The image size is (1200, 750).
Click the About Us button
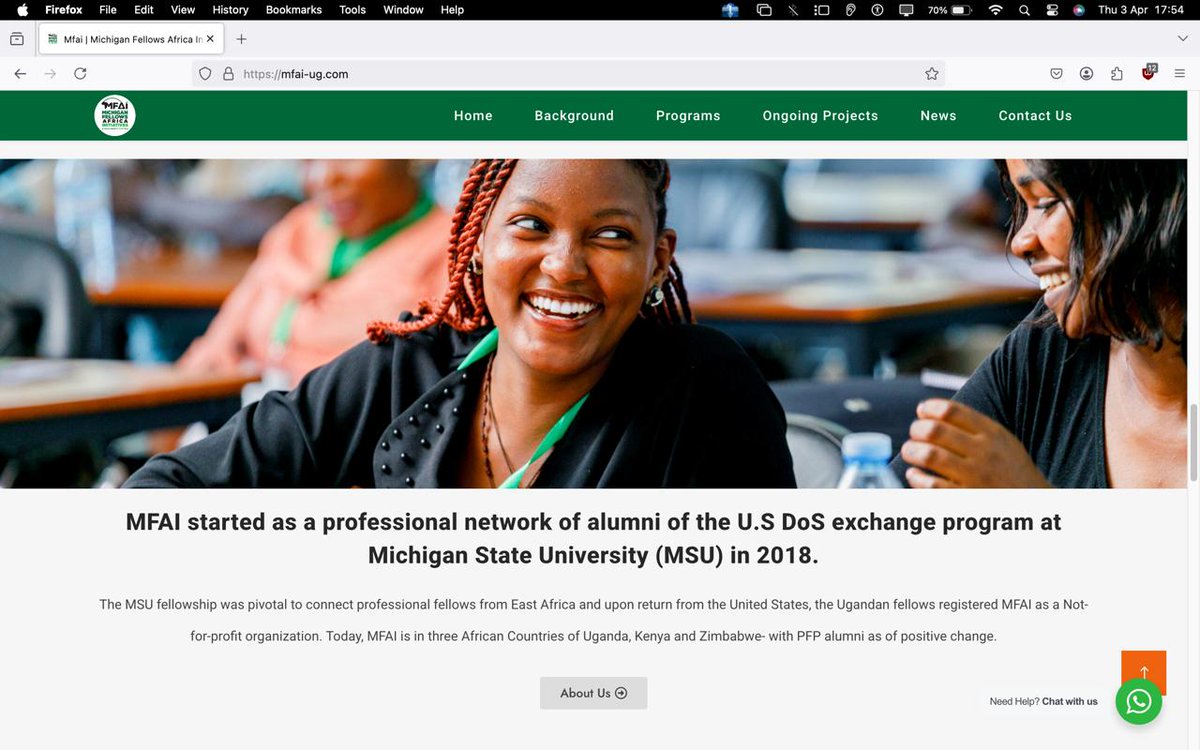coord(594,693)
